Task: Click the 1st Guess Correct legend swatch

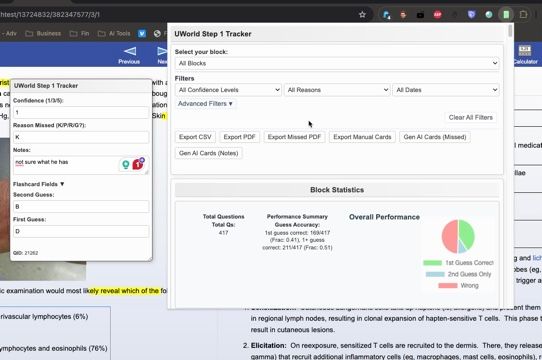Action: click(432, 263)
